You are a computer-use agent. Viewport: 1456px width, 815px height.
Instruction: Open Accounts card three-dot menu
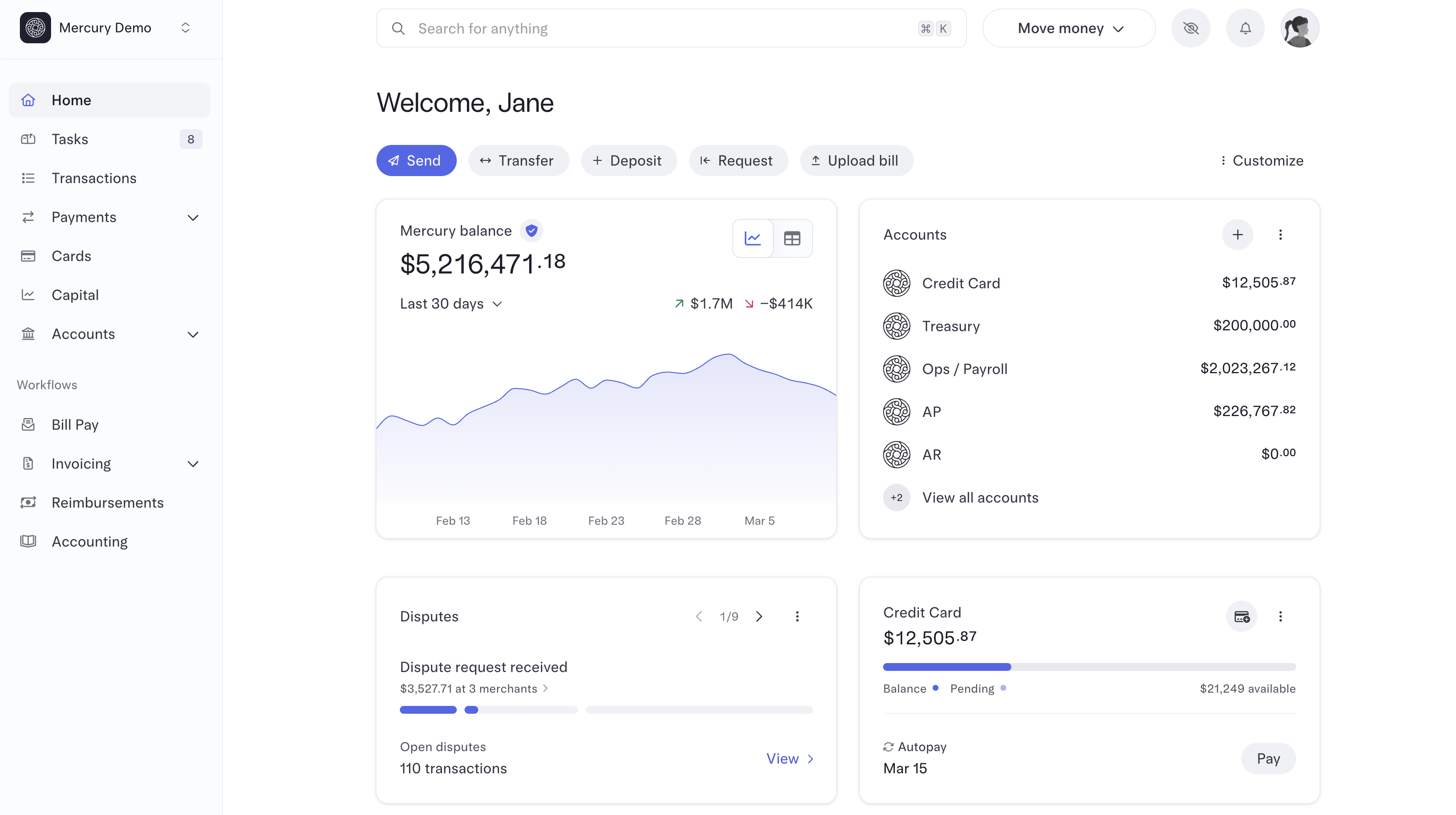coord(1280,235)
